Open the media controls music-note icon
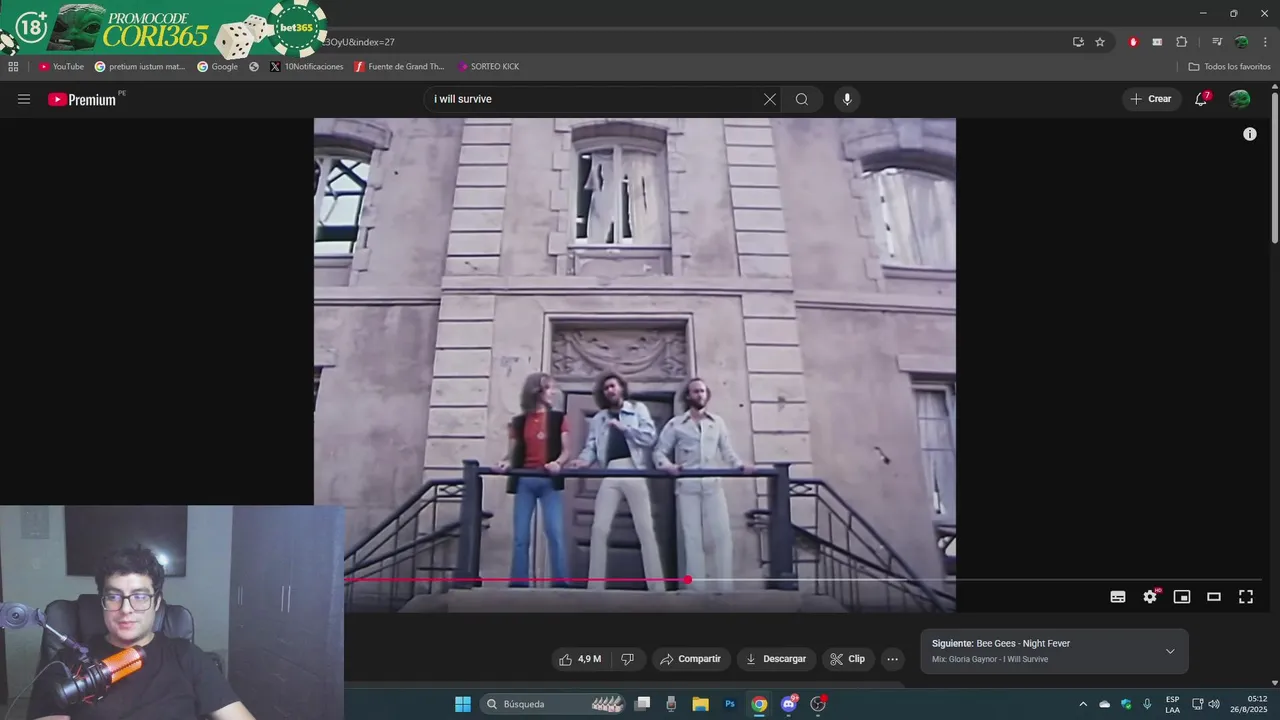 point(1216,42)
